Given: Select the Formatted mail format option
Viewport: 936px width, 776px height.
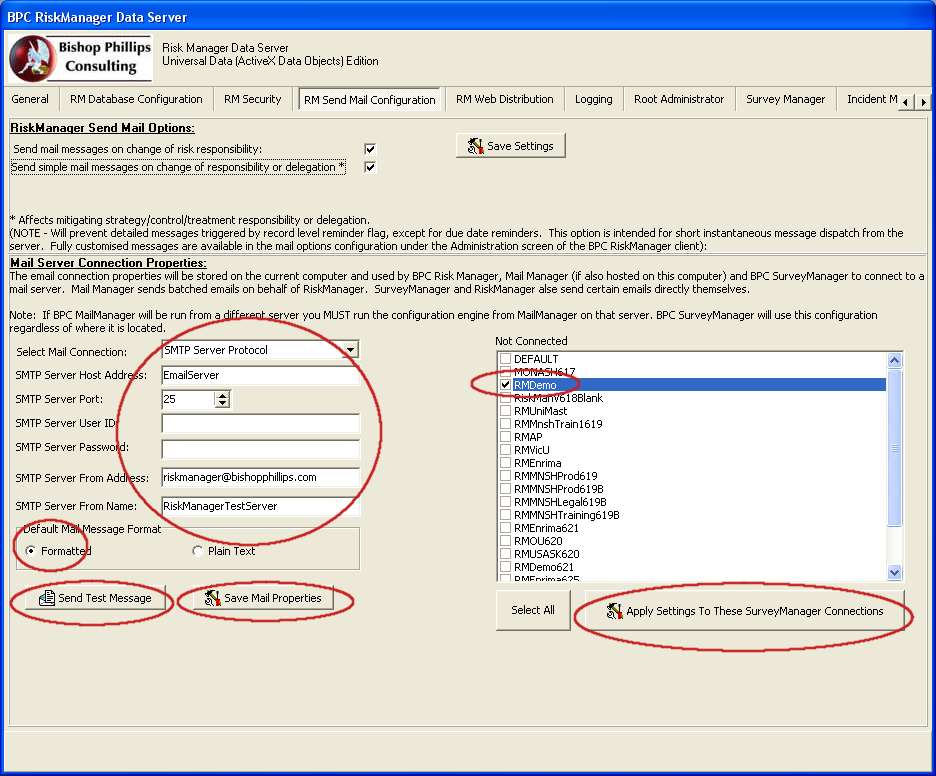Looking at the screenshot, I should coord(31,551).
